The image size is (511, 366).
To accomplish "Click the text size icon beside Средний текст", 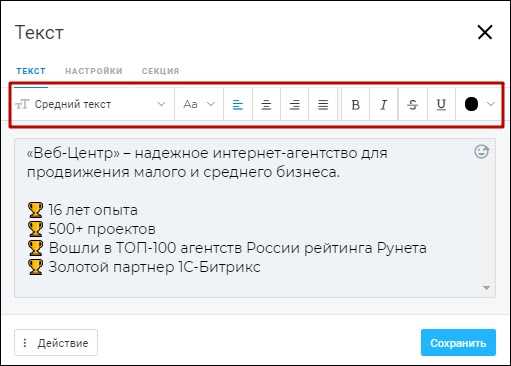I will click(22, 104).
